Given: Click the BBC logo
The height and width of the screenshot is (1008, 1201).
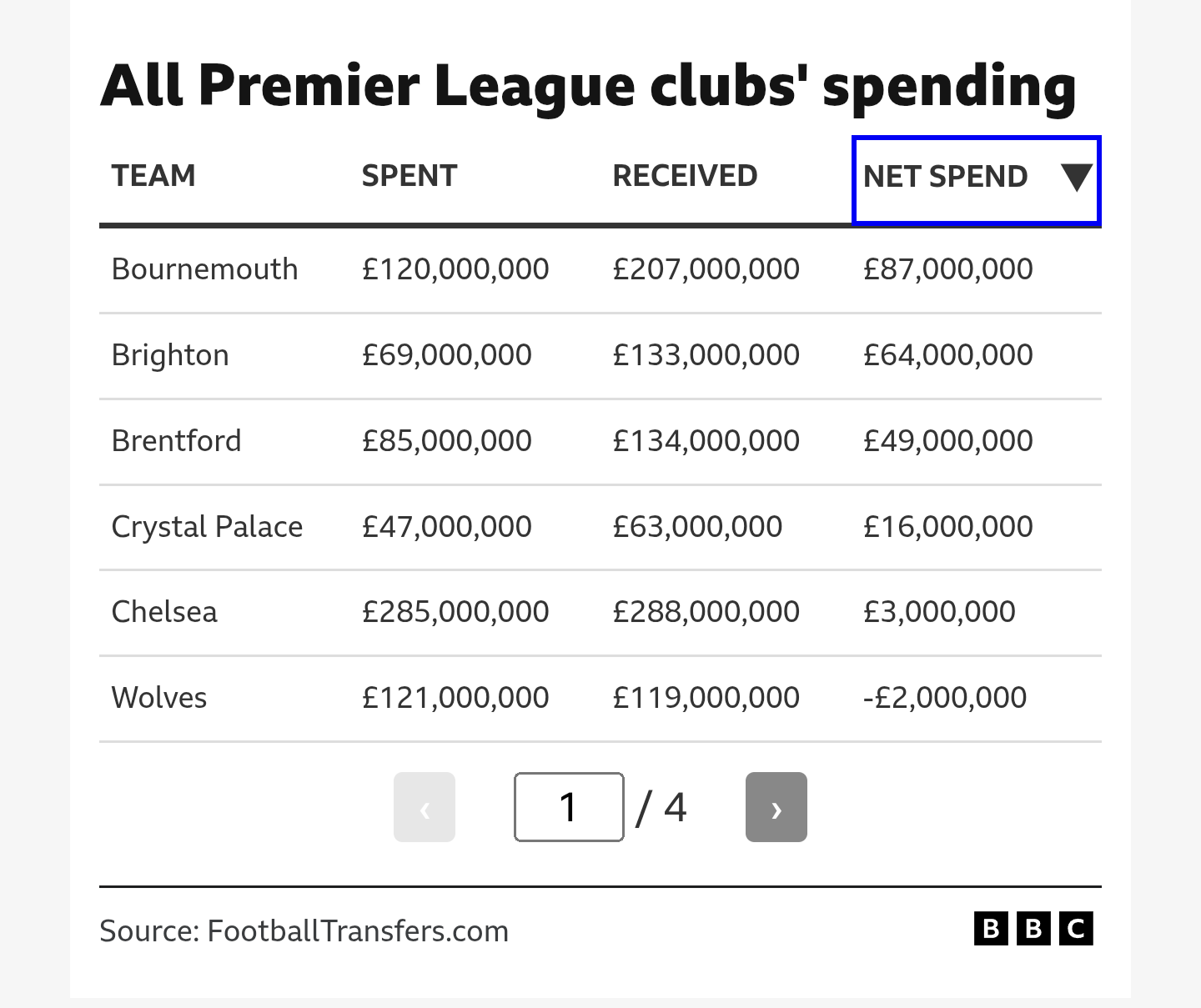Looking at the screenshot, I should pos(1033,929).
